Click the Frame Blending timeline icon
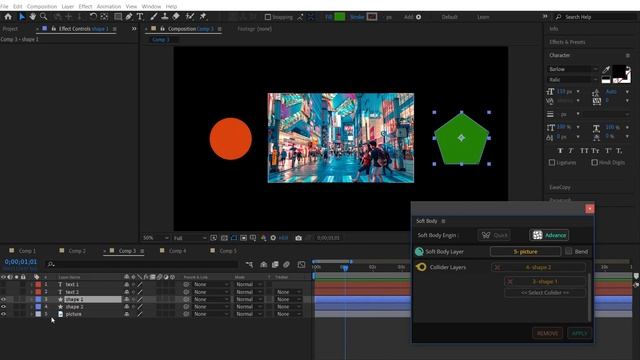The image size is (640, 360). pos(275,264)
